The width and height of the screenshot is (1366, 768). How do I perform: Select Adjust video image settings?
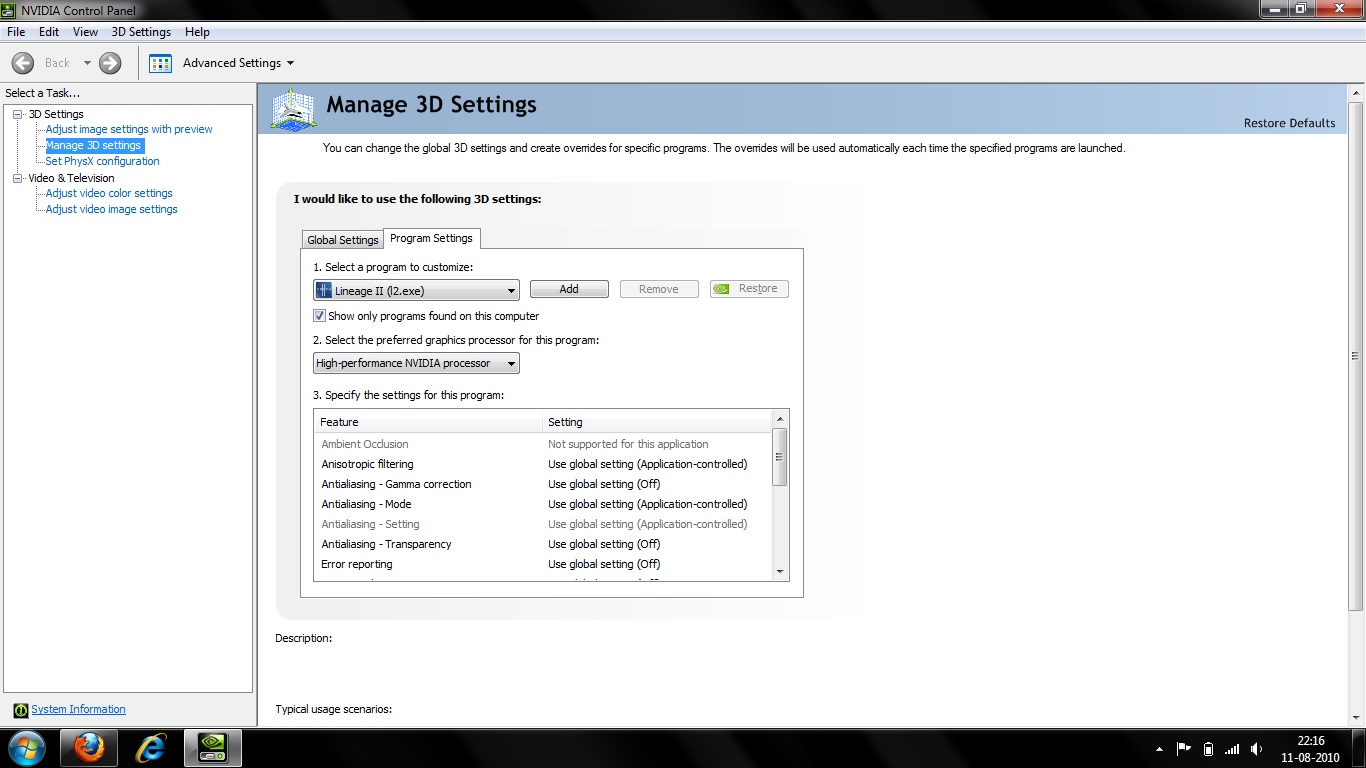(x=112, y=209)
